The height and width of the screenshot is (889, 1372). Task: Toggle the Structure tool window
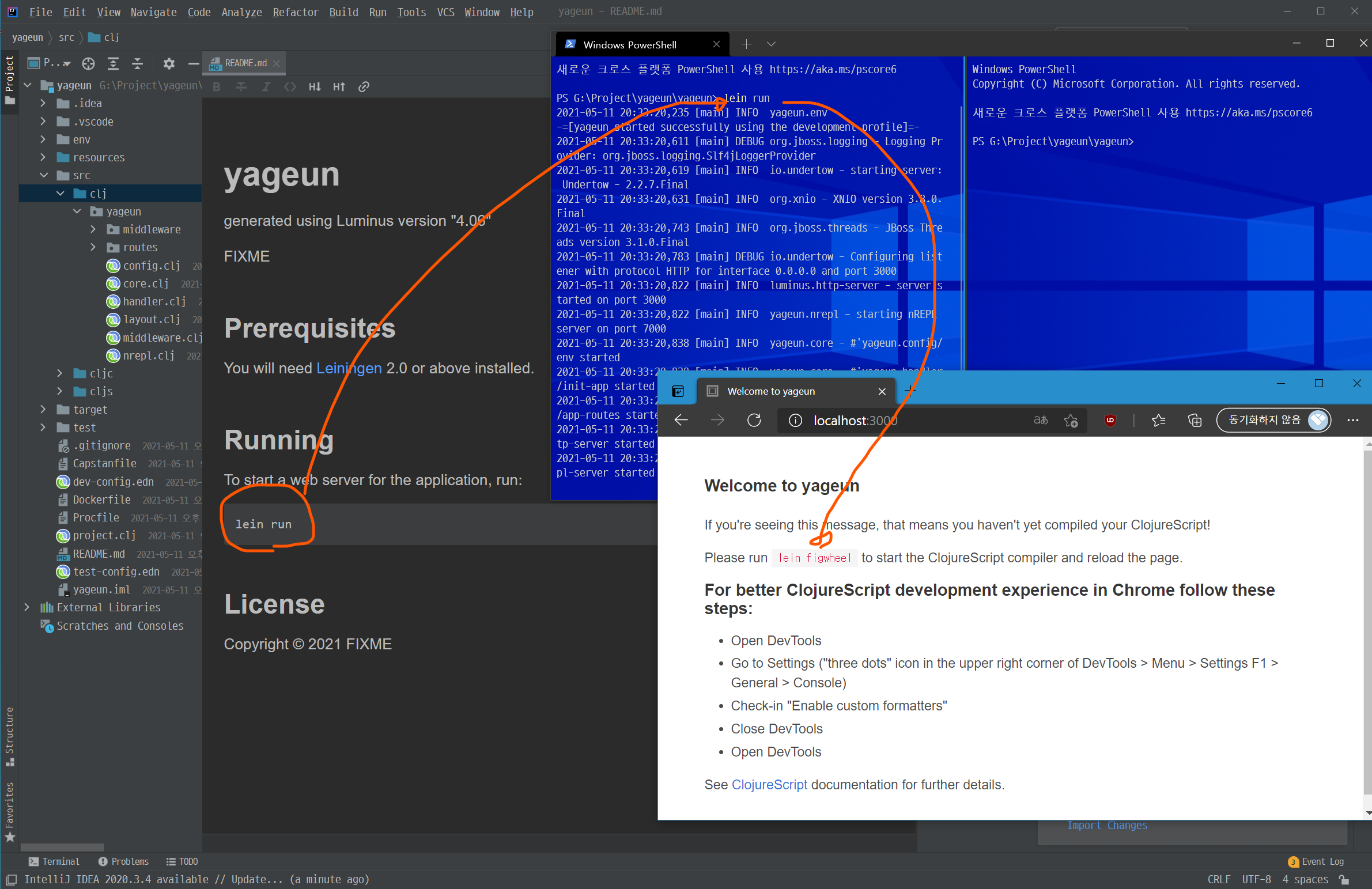coord(9,736)
